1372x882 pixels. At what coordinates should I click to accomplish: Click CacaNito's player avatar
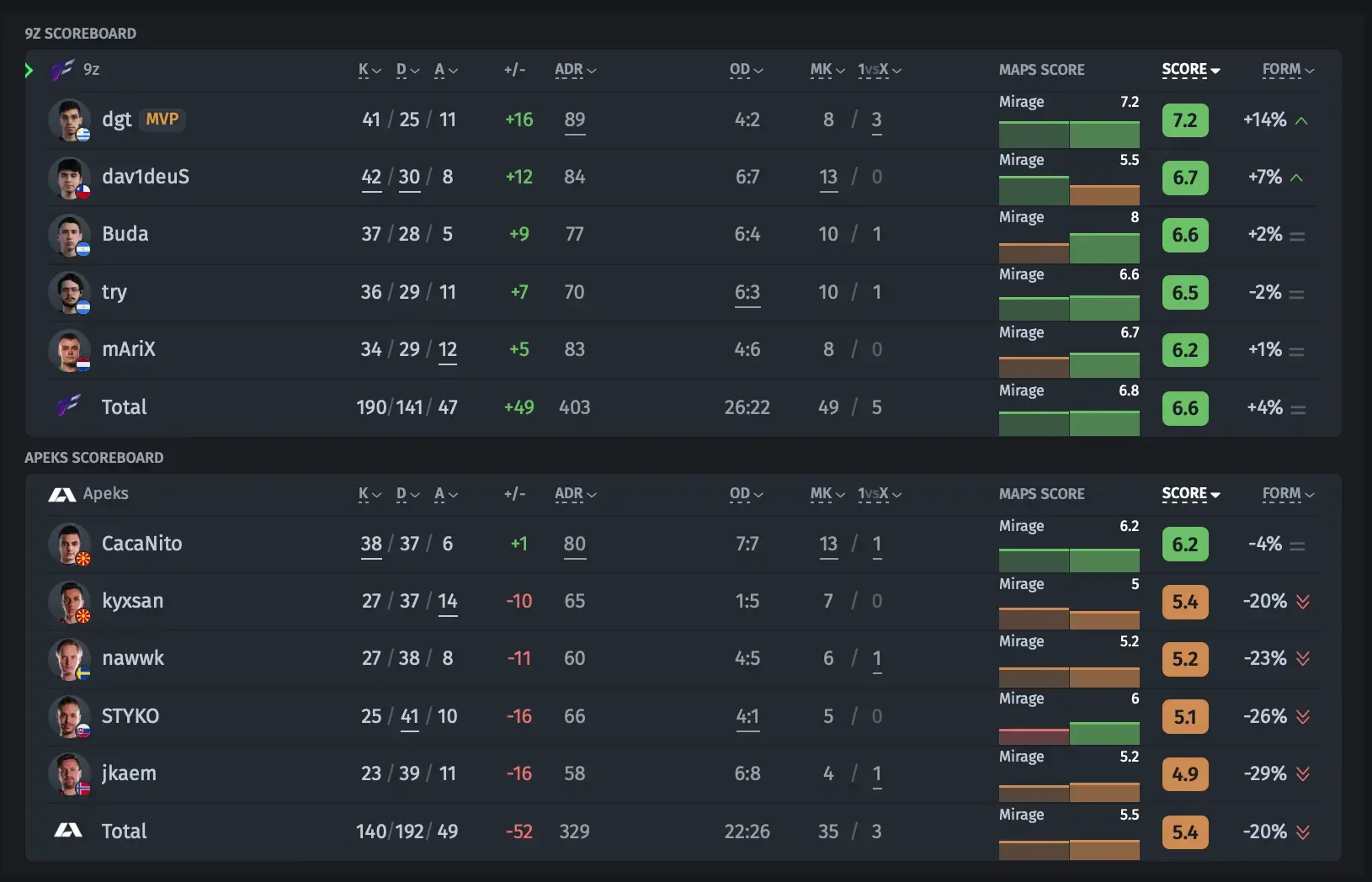(x=69, y=544)
